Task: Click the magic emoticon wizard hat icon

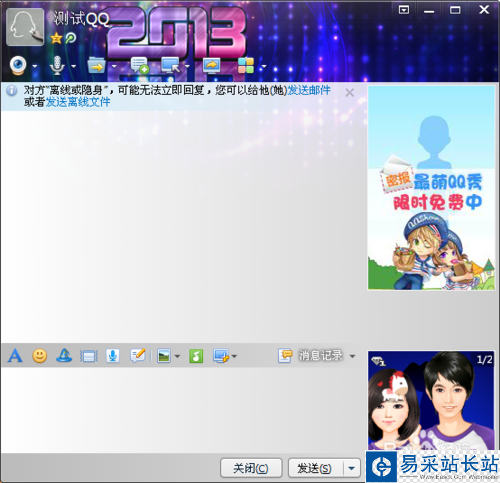Action: (x=64, y=356)
